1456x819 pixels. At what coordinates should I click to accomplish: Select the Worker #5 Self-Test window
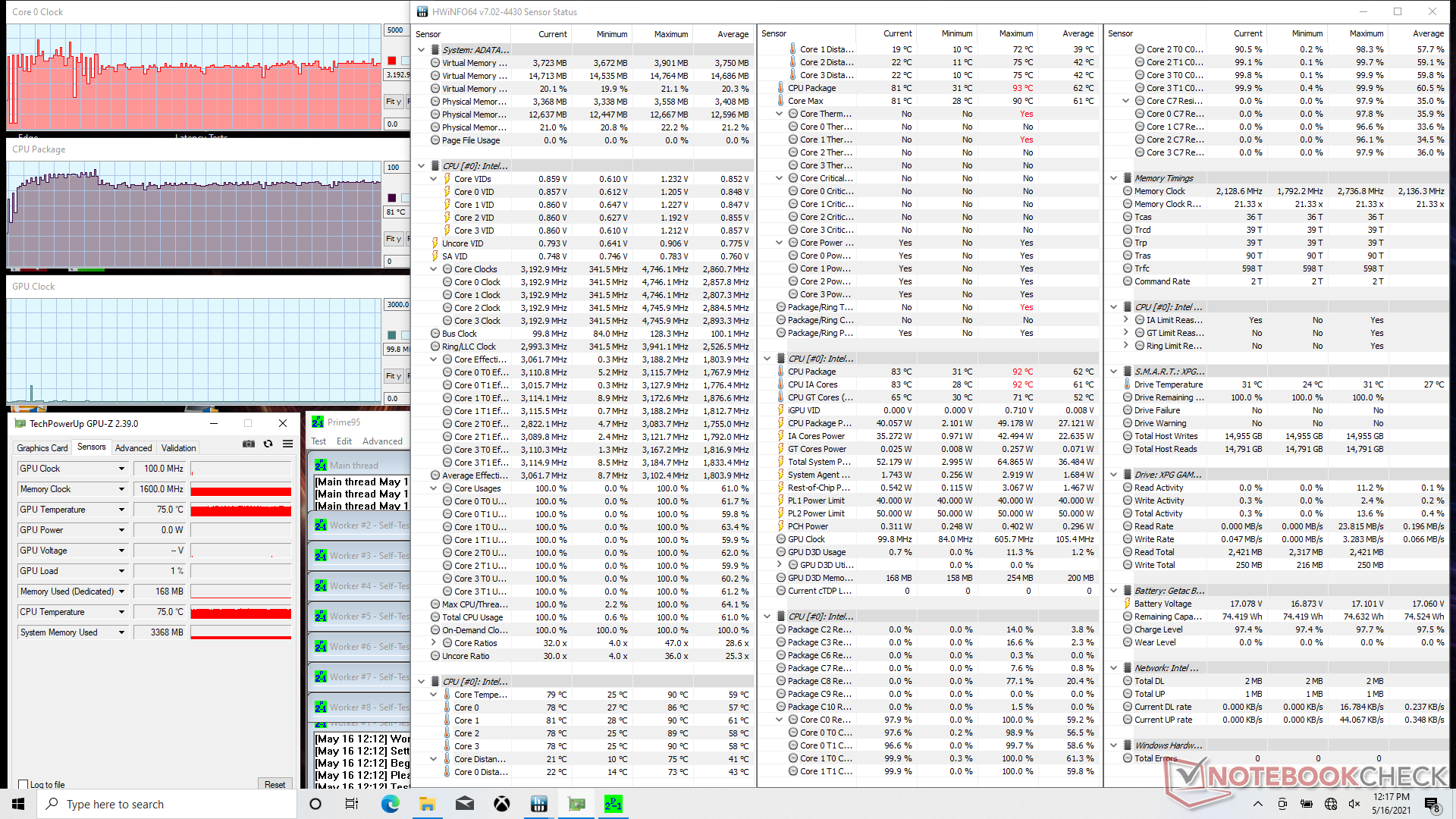359,617
